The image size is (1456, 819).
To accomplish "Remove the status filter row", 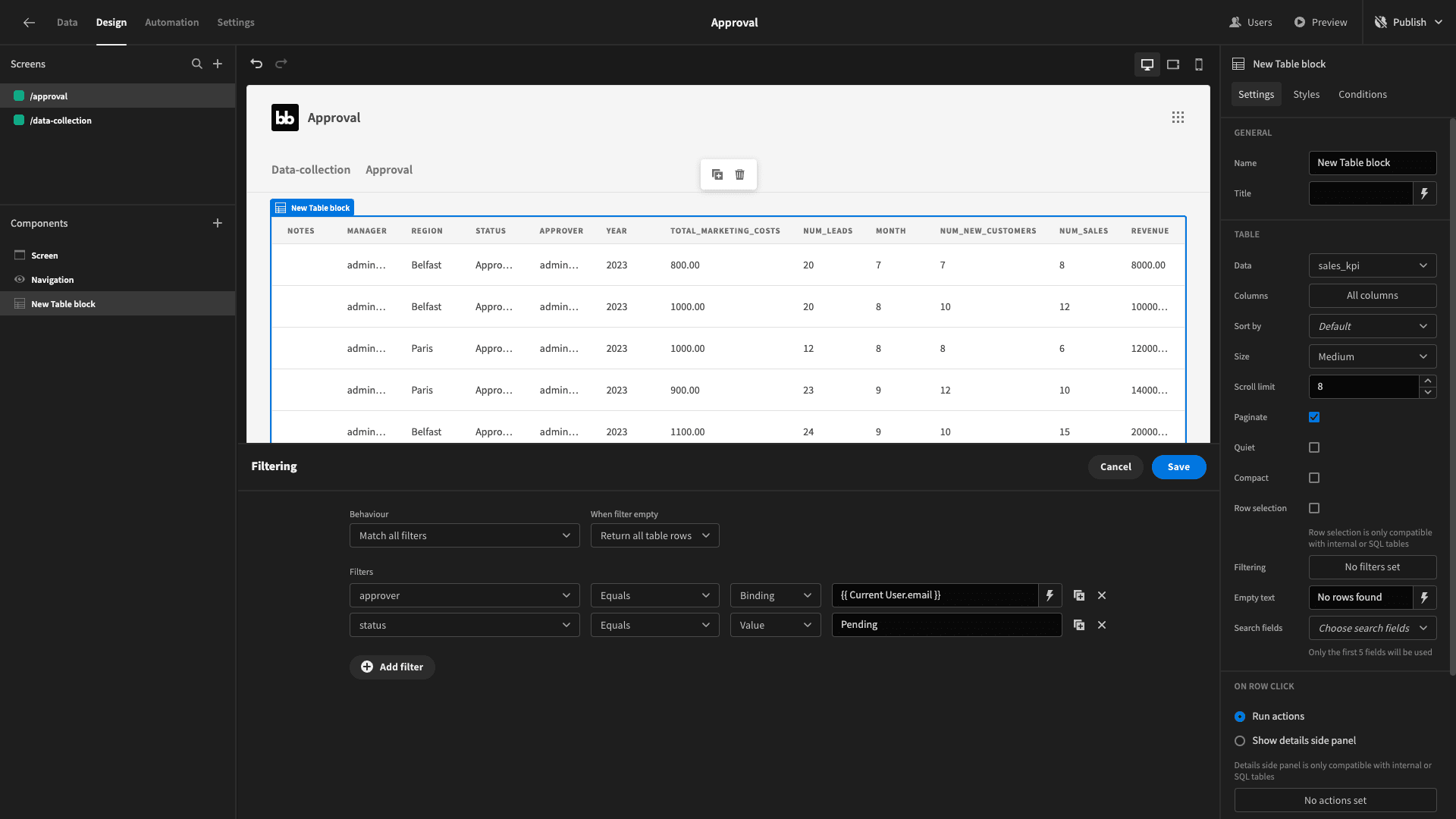I will 1102,625.
